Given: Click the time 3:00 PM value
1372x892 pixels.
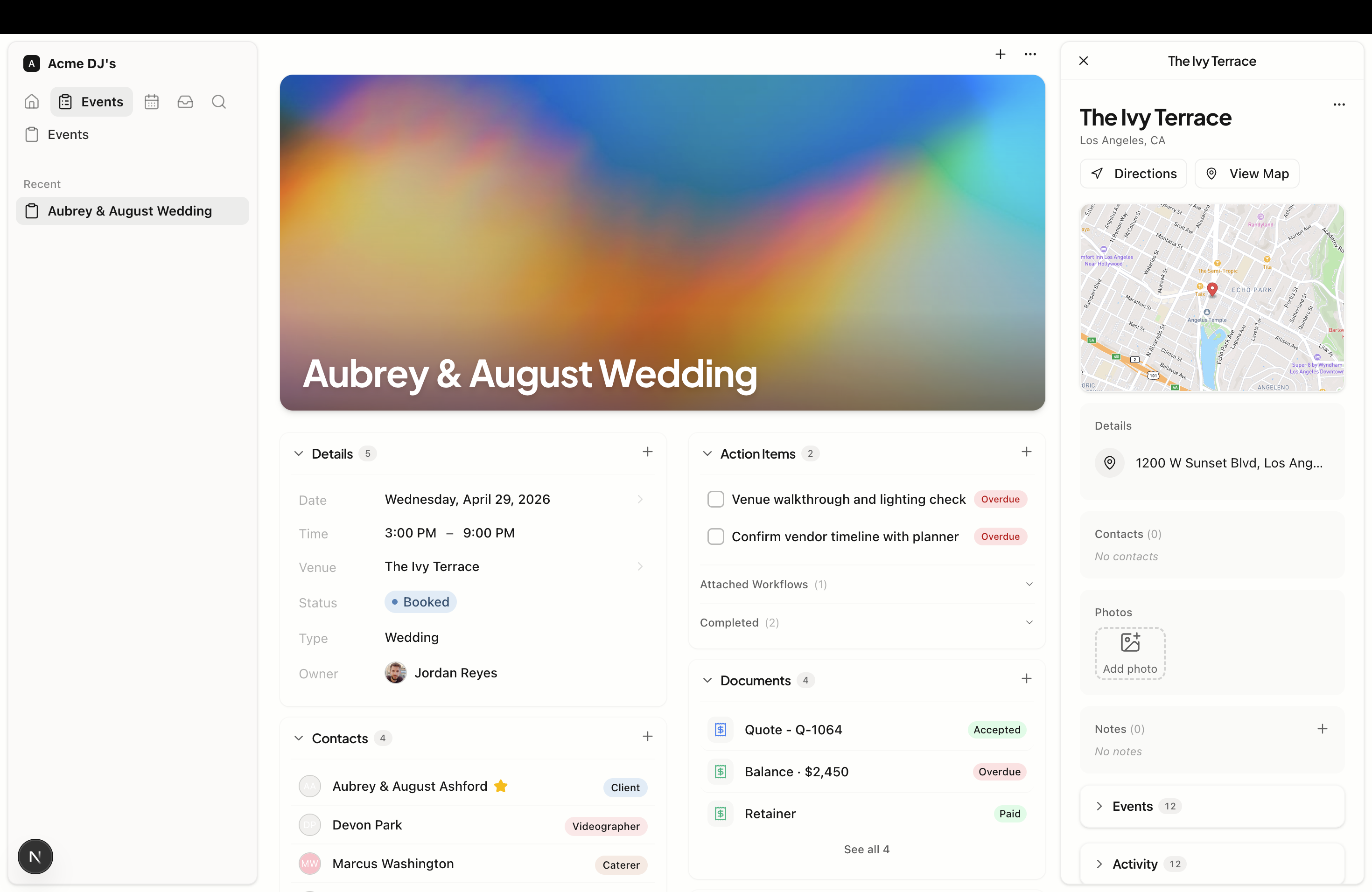Looking at the screenshot, I should 411,534.
